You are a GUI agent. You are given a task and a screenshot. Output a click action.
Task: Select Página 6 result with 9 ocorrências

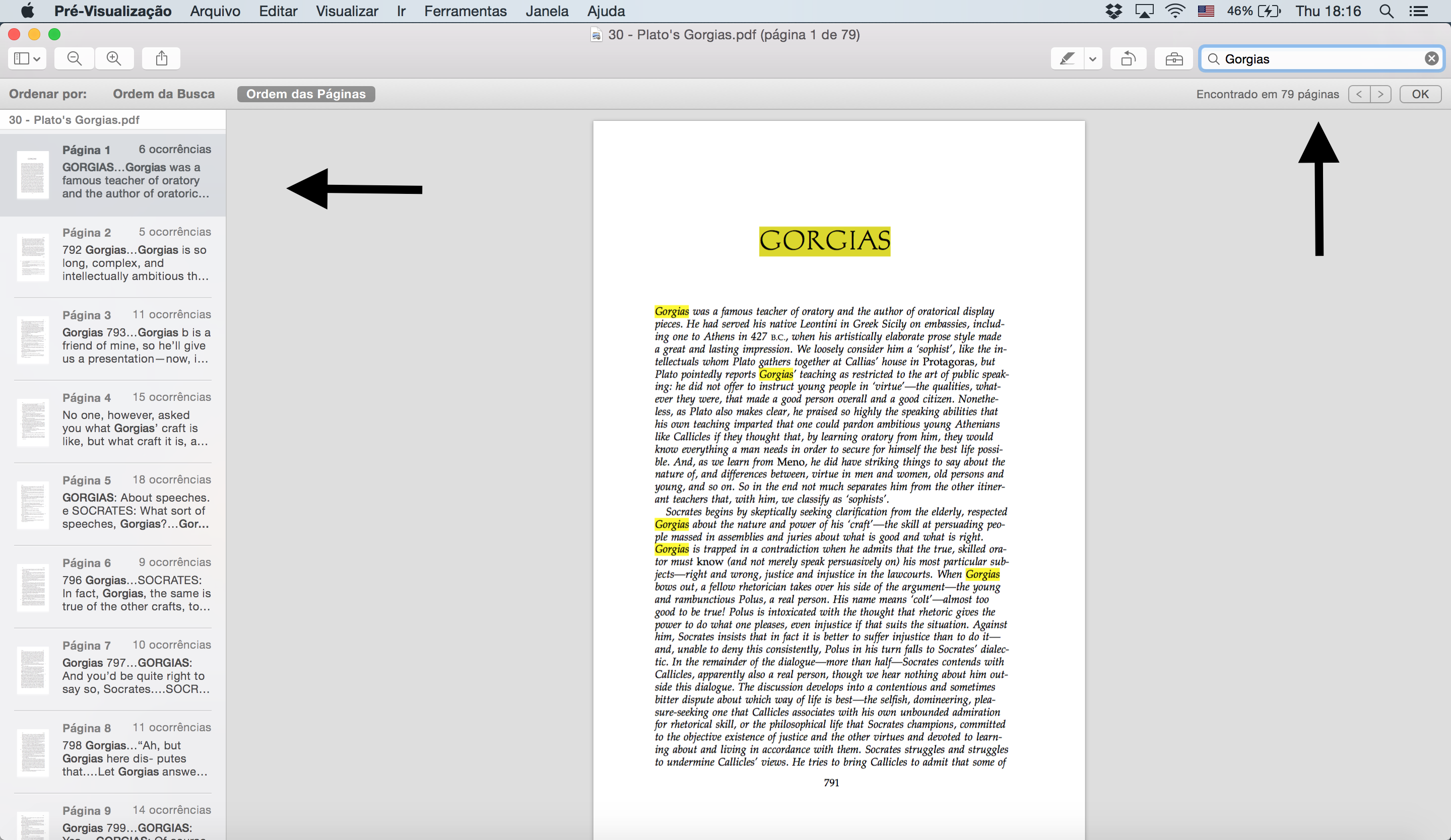[113, 587]
